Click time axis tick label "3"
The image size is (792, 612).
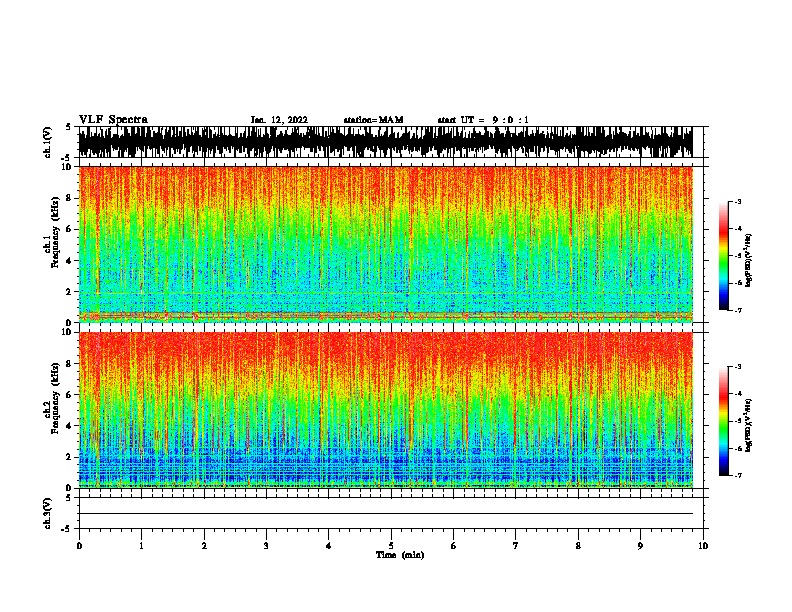266,546
